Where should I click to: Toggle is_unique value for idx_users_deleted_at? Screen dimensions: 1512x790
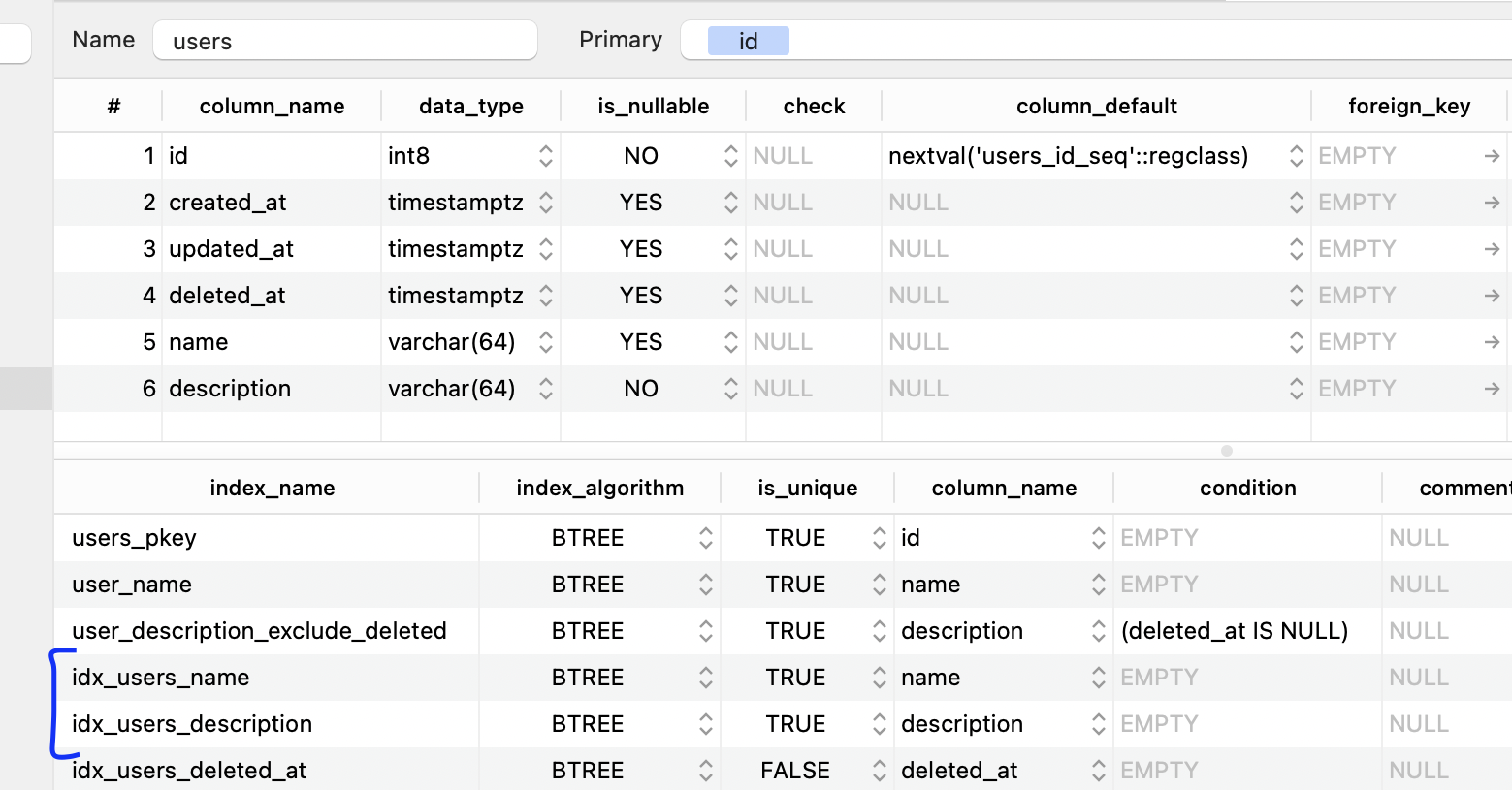878,770
